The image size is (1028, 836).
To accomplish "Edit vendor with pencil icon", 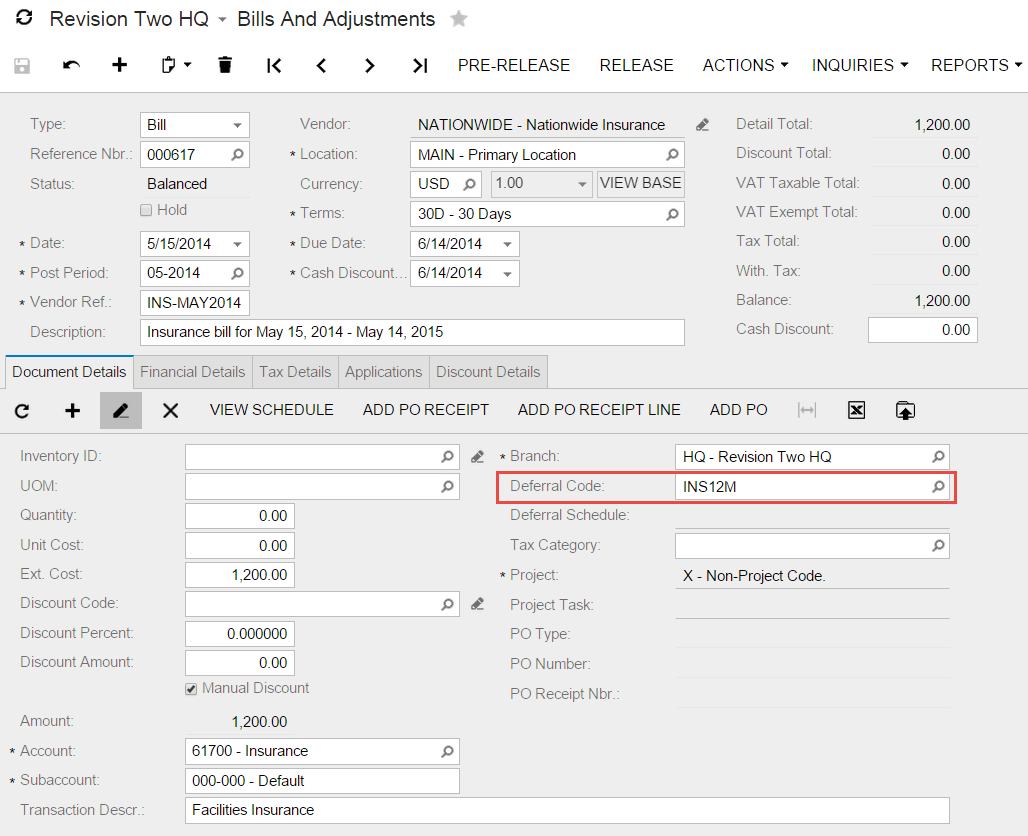I will click(703, 125).
